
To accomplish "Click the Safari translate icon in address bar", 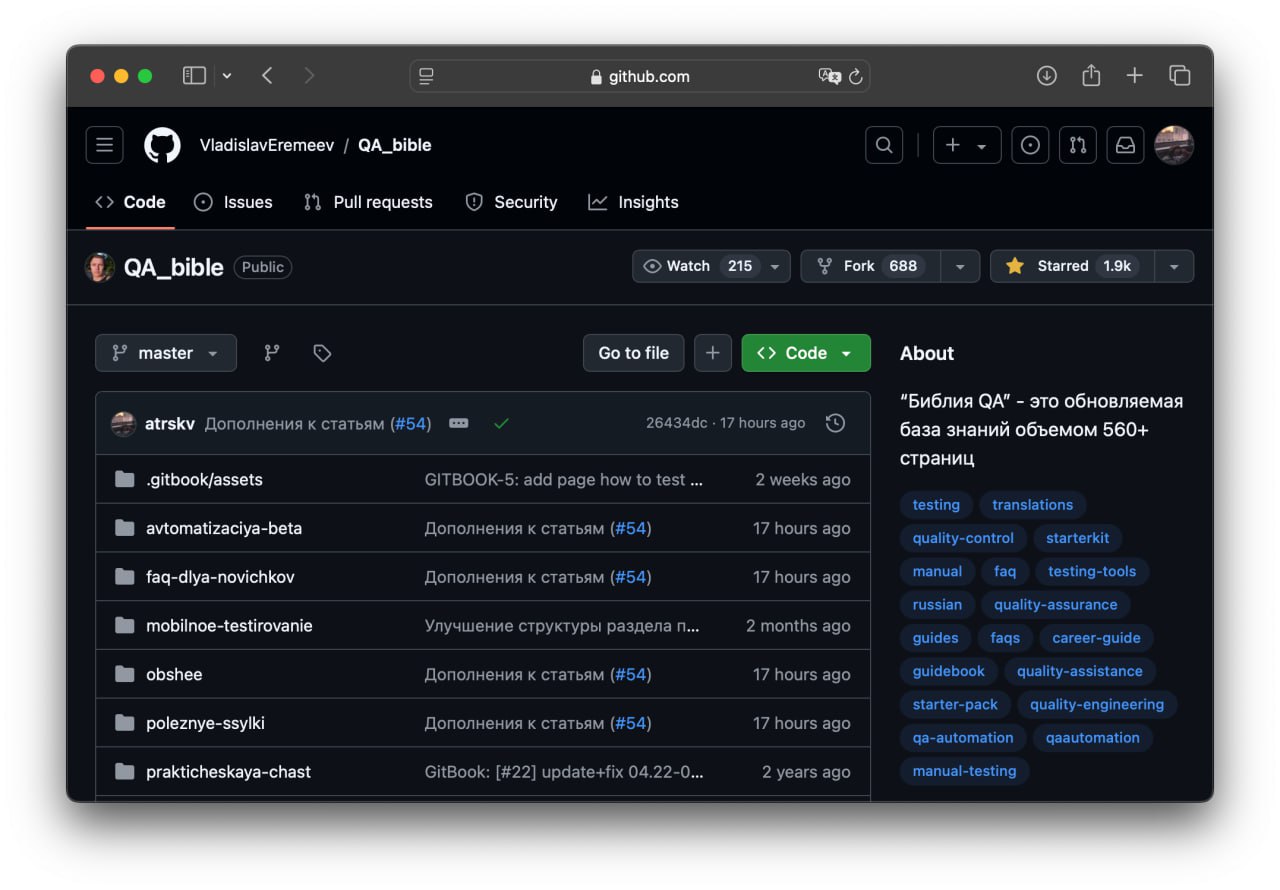I will pos(829,76).
